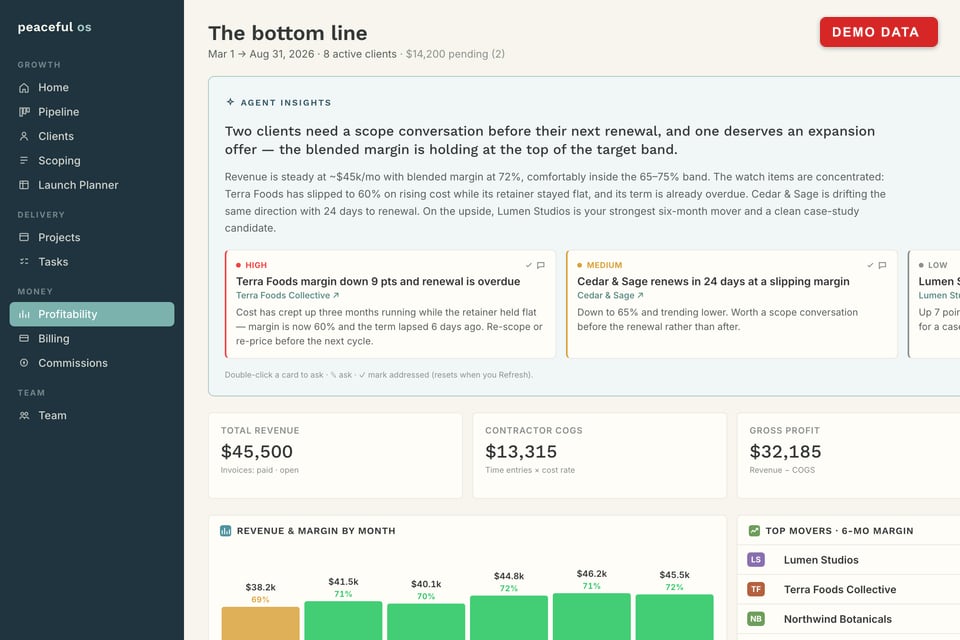Screen dimensions: 960x640
Task: Ask about the Terra Foods insight card
Action: (541, 265)
